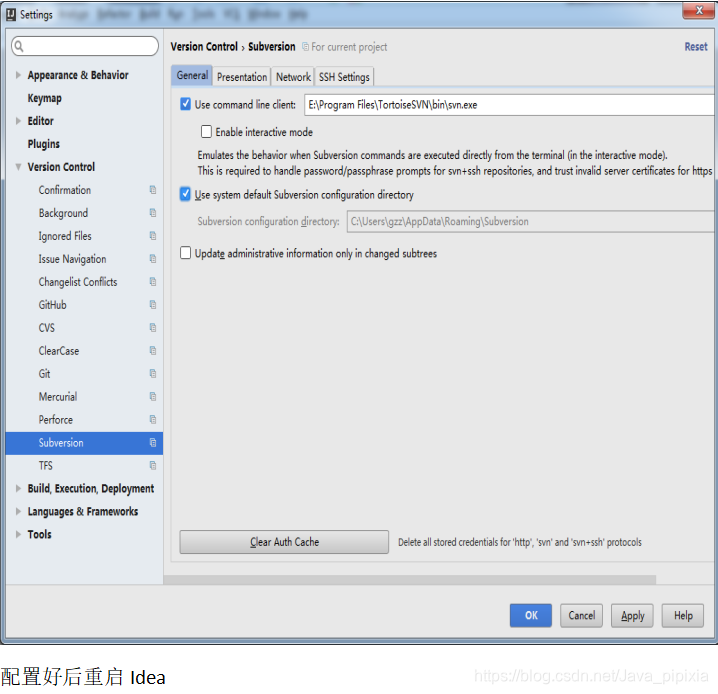Enable interactive mode checkbox
This screenshot has width=718, height=694.
click(x=207, y=132)
